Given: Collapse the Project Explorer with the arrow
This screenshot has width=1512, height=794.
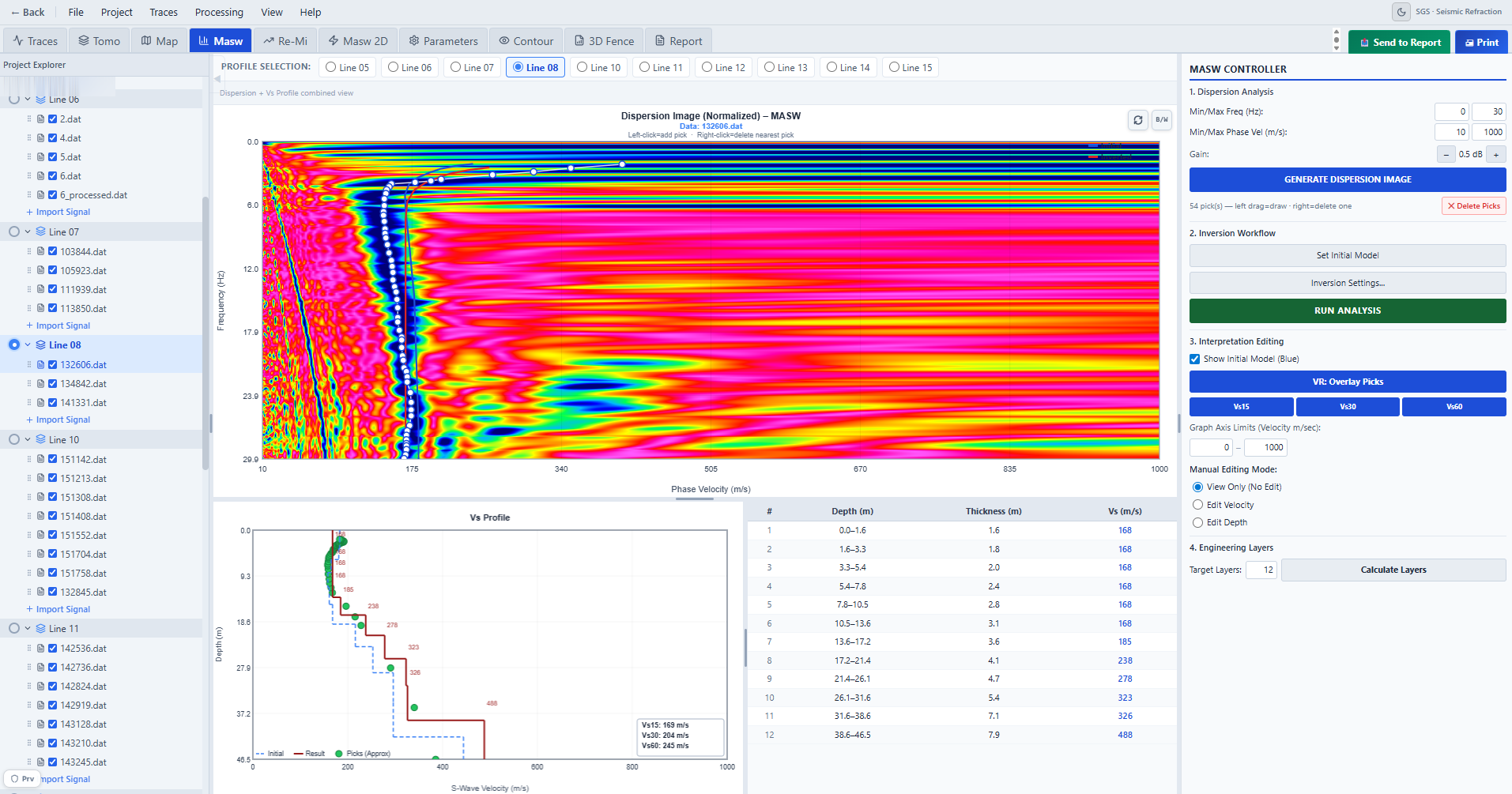Looking at the screenshot, I should pyautogui.click(x=217, y=79).
